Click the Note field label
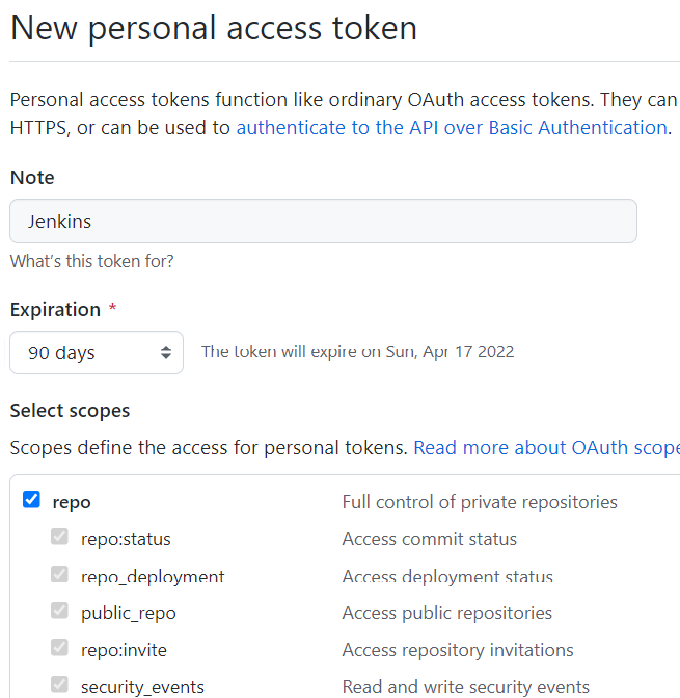Screen dimensions: 680x698 32,178
